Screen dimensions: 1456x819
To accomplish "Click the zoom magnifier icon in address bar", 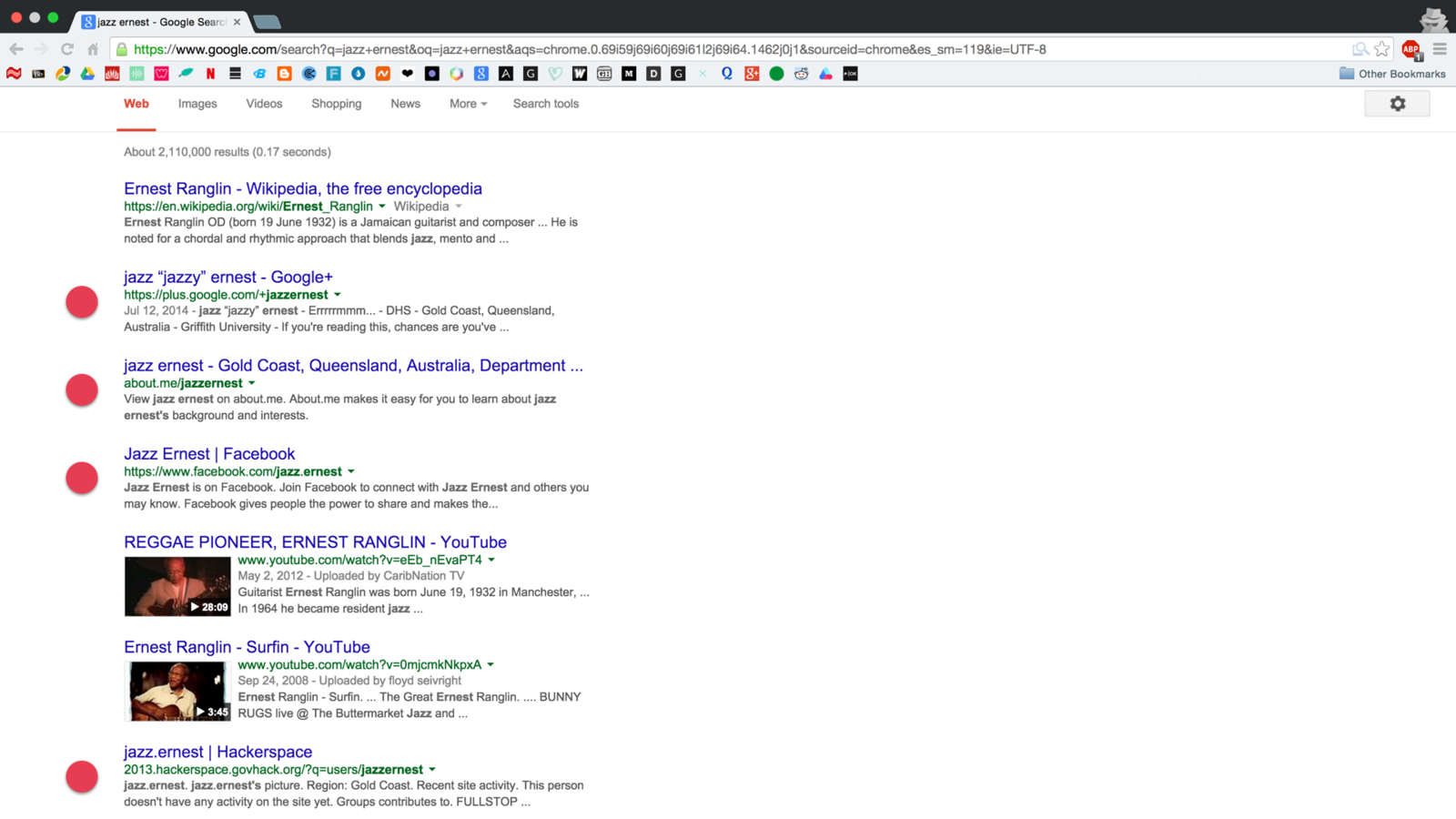I will click(1360, 49).
